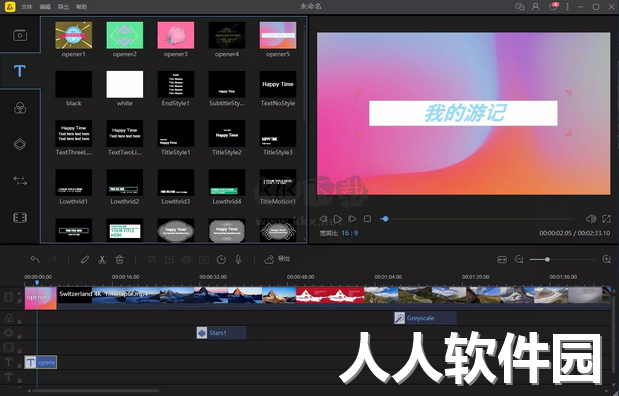Click the crop tool icon
619x396 pixels.
(151, 259)
